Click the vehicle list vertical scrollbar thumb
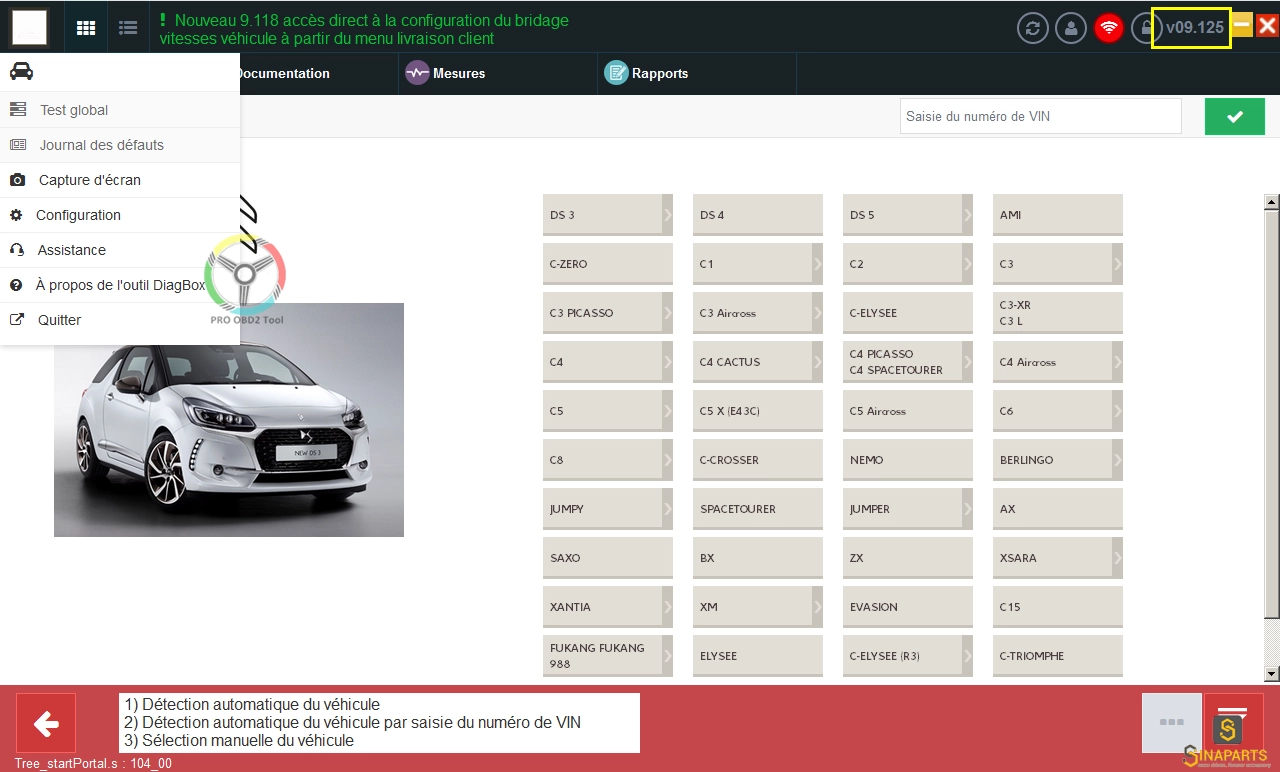 [1272, 413]
